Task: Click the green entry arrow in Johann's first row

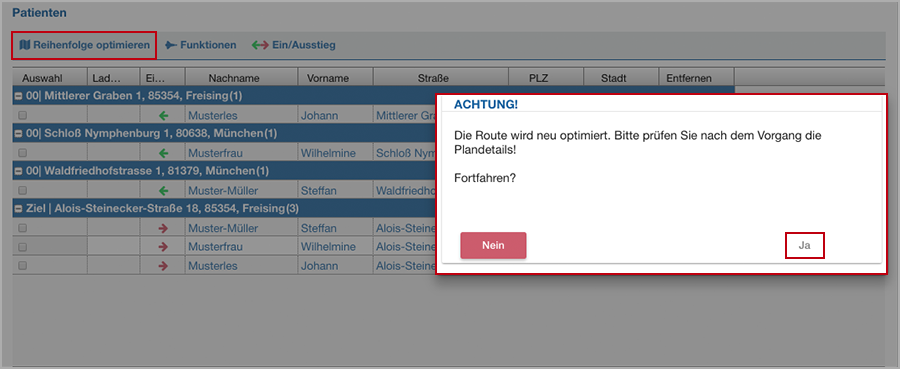Action: pos(164,116)
